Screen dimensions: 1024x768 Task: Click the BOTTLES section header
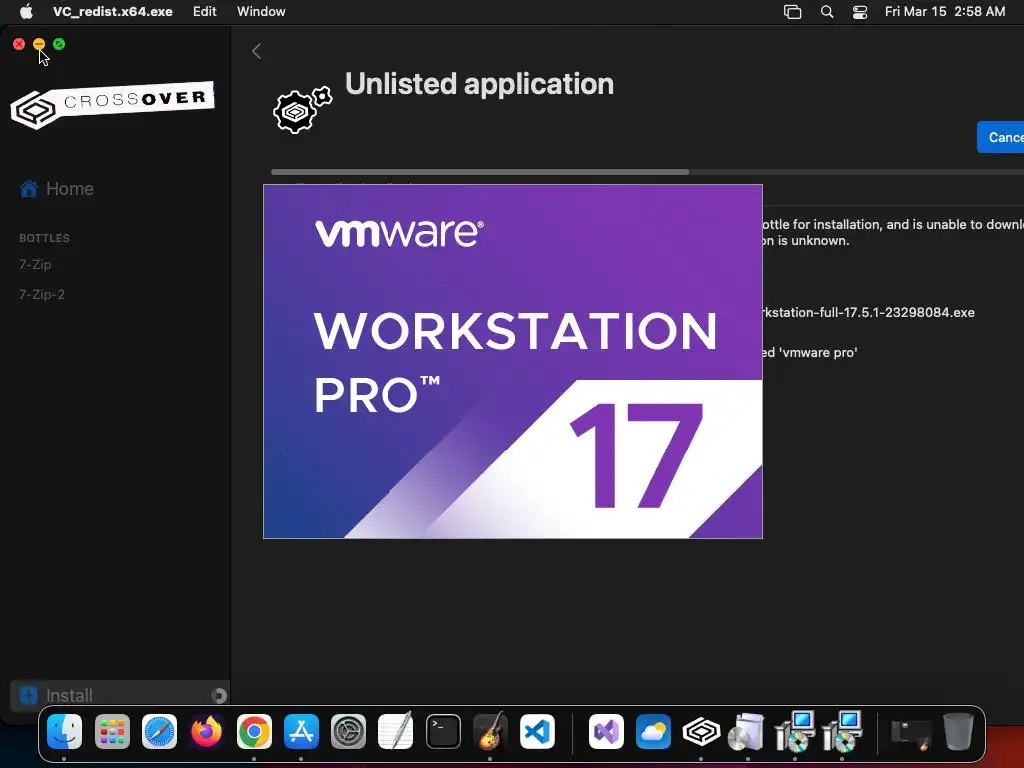point(44,238)
